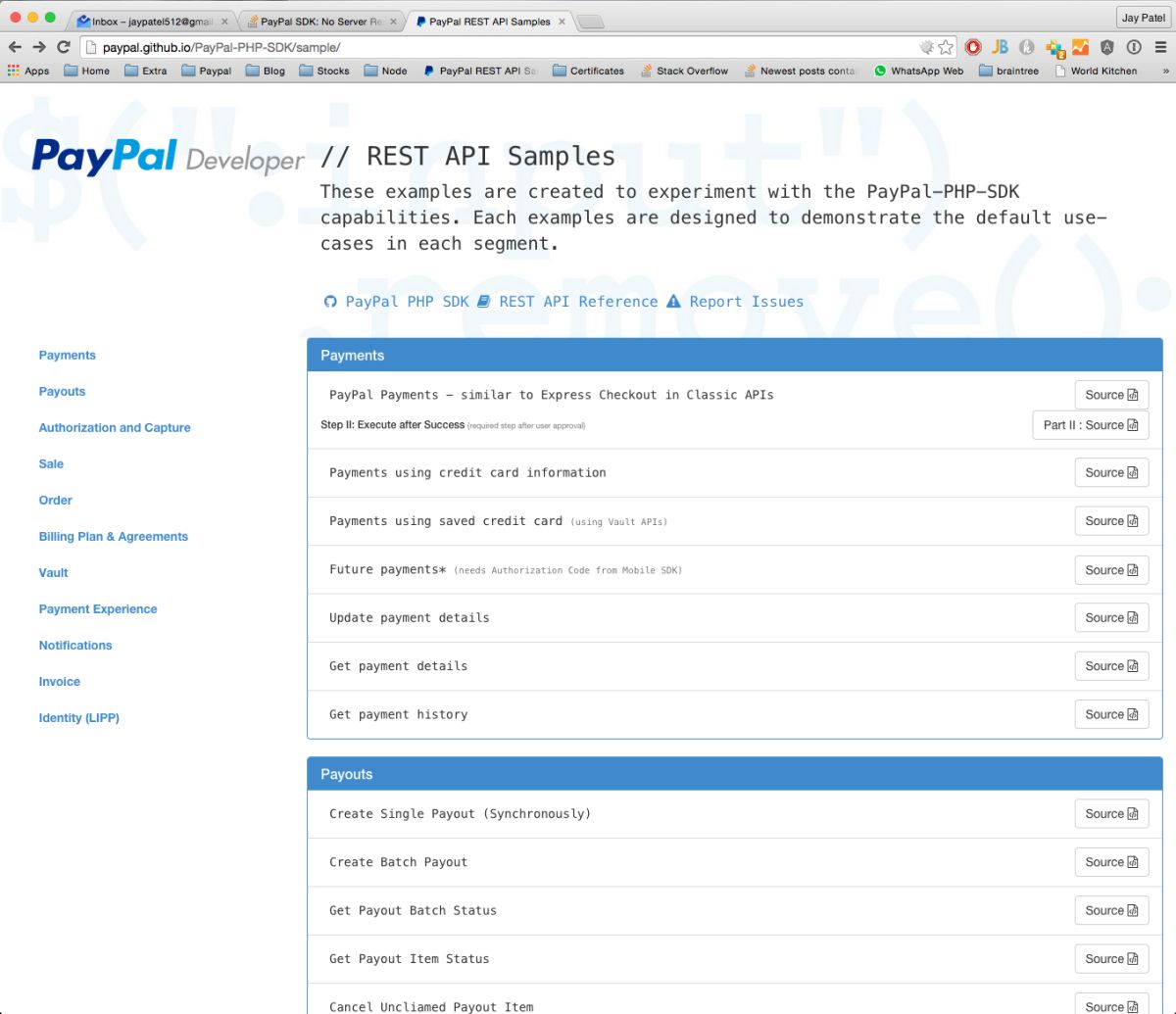Screen dimensions: 1176x1014
Task: View Source for Create Batch Payout
Action: pos(1111,862)
